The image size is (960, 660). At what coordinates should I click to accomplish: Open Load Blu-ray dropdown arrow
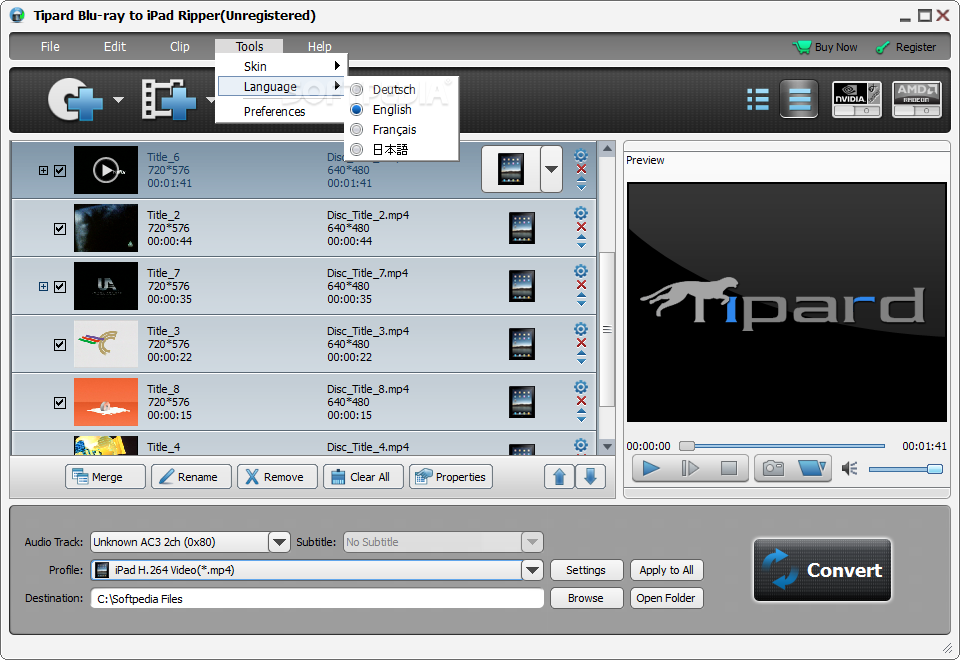[118, 99]
